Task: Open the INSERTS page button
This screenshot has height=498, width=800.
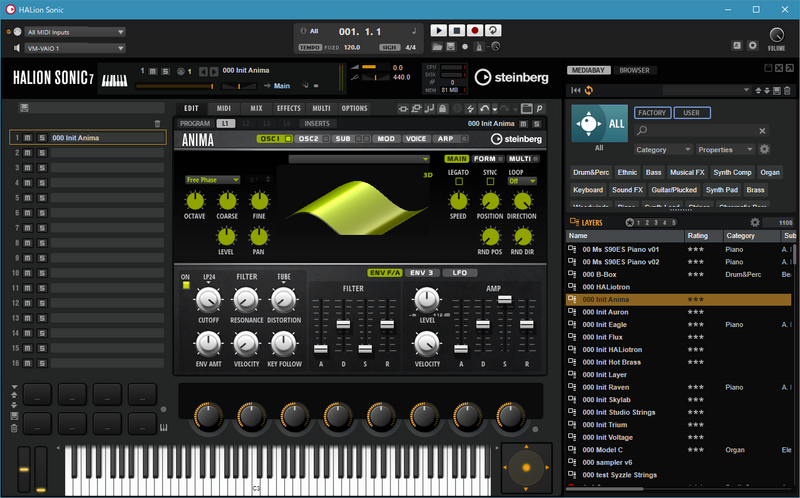Action: pyautogui.click(x=317, y=123)
